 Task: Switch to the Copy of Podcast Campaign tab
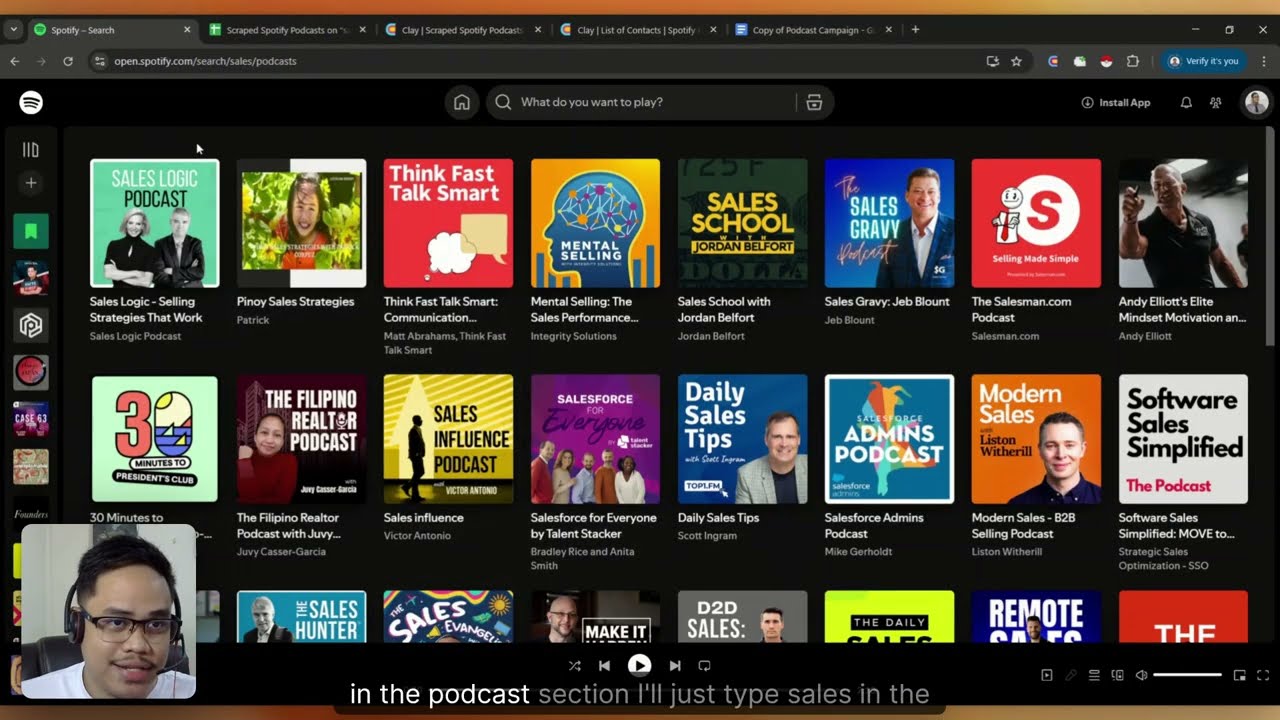814,30
